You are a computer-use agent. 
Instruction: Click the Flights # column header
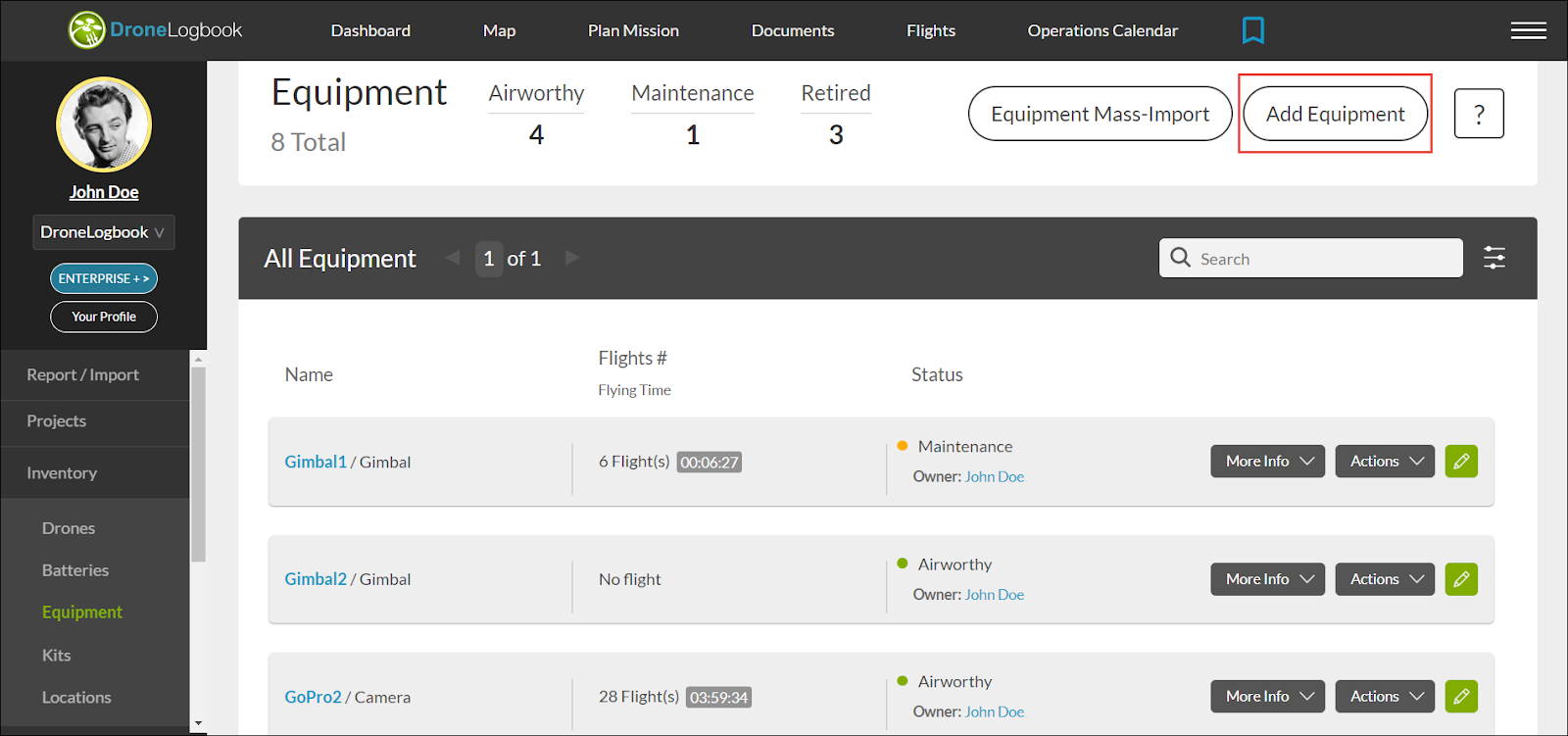point(632,359)
